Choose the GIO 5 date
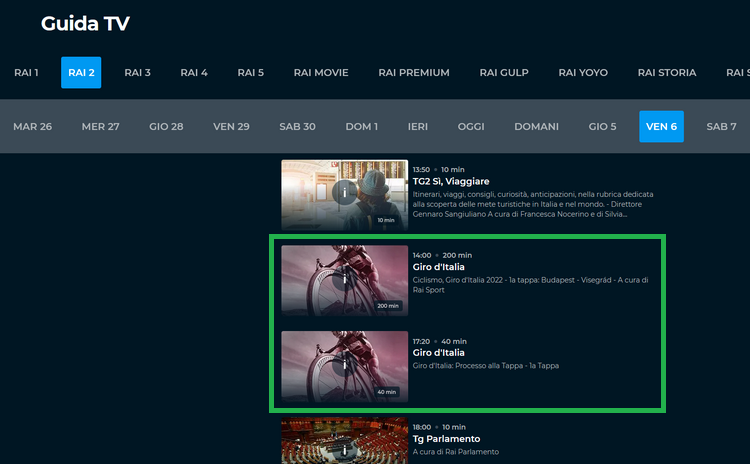Viewport: 750px width, 464px height. [x=602, y=127]
